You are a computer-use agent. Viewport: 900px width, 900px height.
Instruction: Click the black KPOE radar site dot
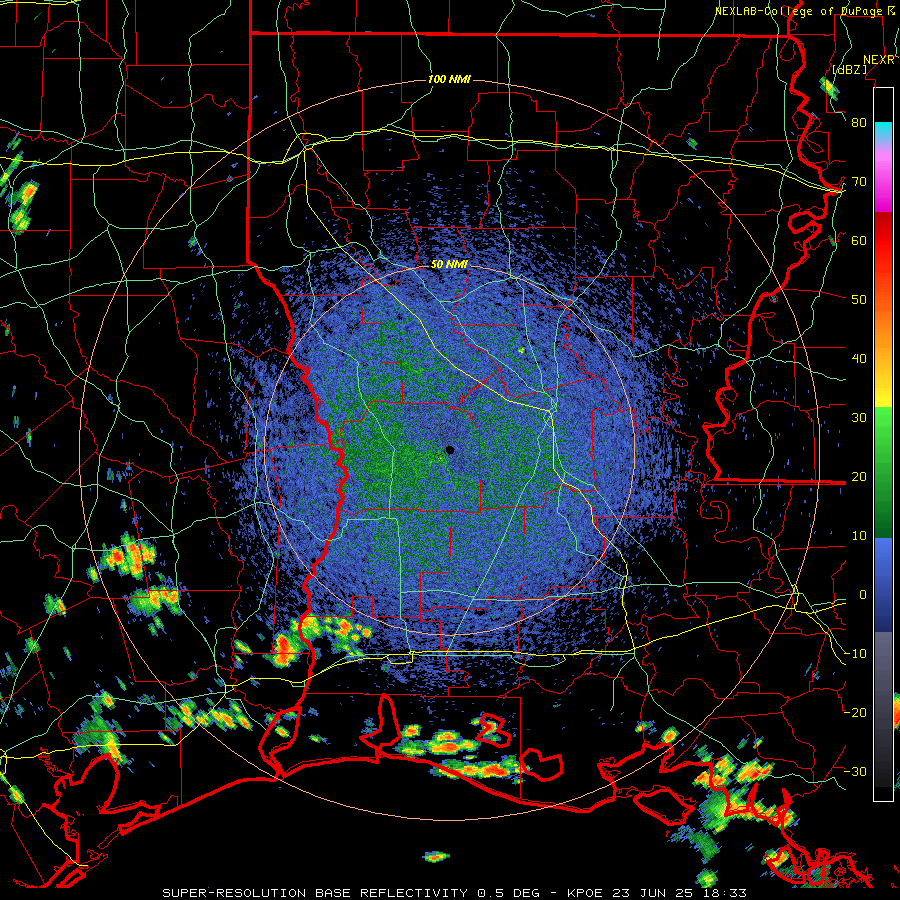450,450
